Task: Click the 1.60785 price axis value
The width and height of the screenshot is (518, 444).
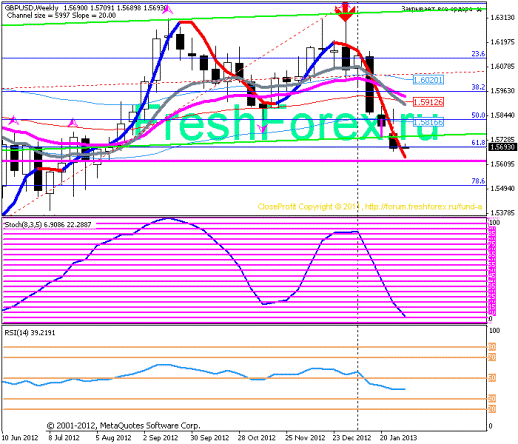Action: [x=503, y=67]
